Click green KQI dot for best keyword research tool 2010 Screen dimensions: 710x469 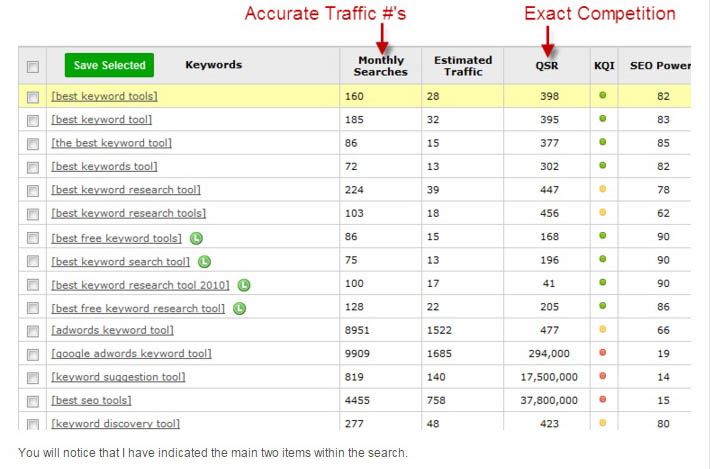click(603, 282)
